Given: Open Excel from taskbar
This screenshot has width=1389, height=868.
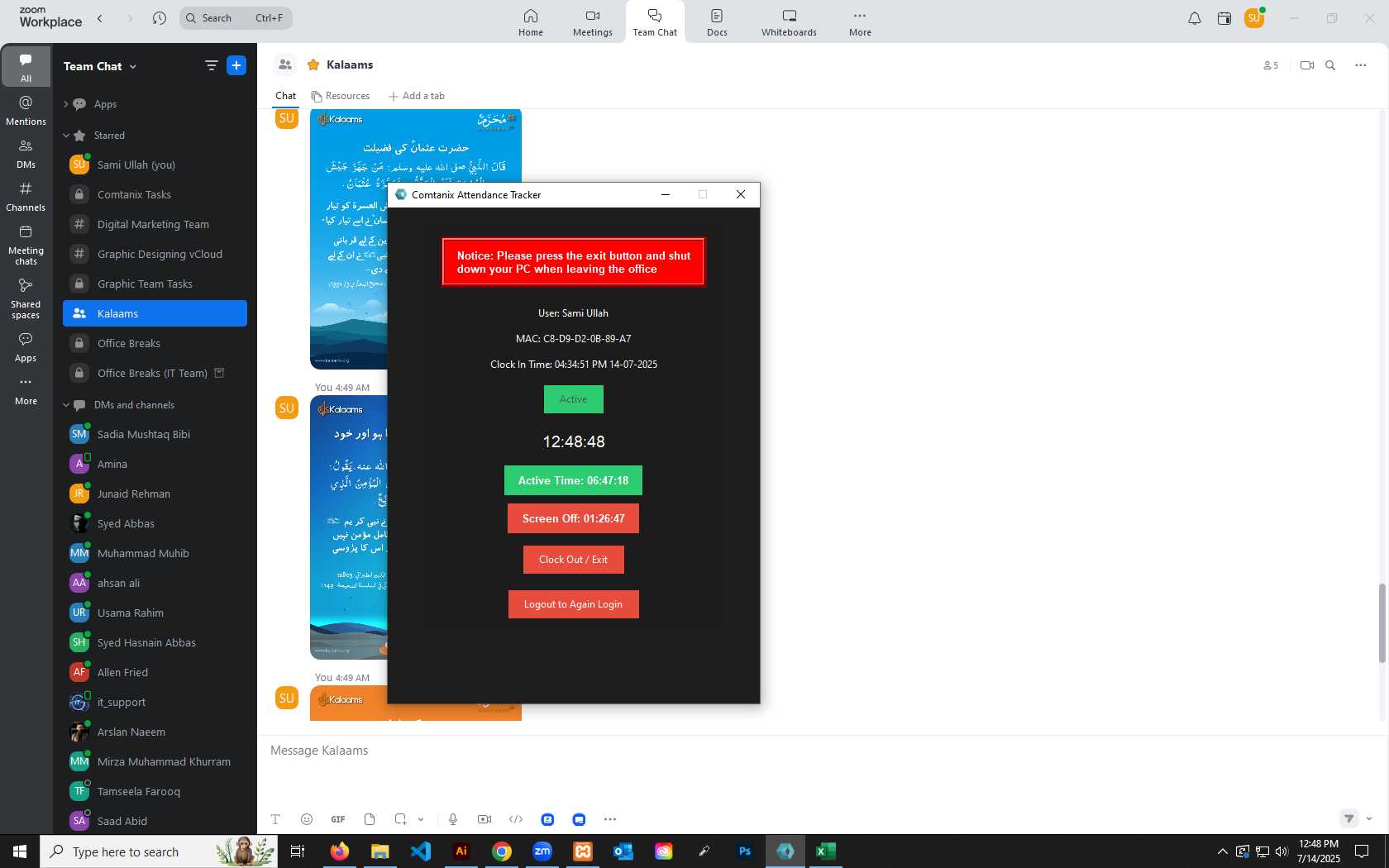Looking at the screenshot, I should coord(826,851).
